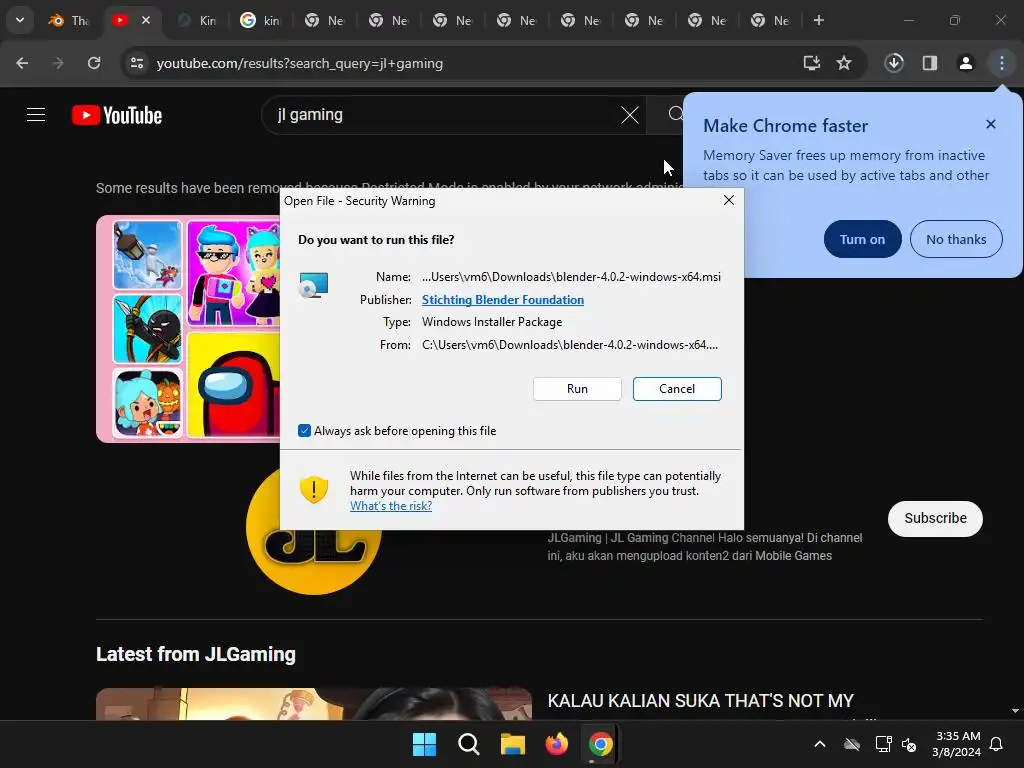1024x768 pixels.
Task: Close the active YouTube tab
Action: pos(146,20)
